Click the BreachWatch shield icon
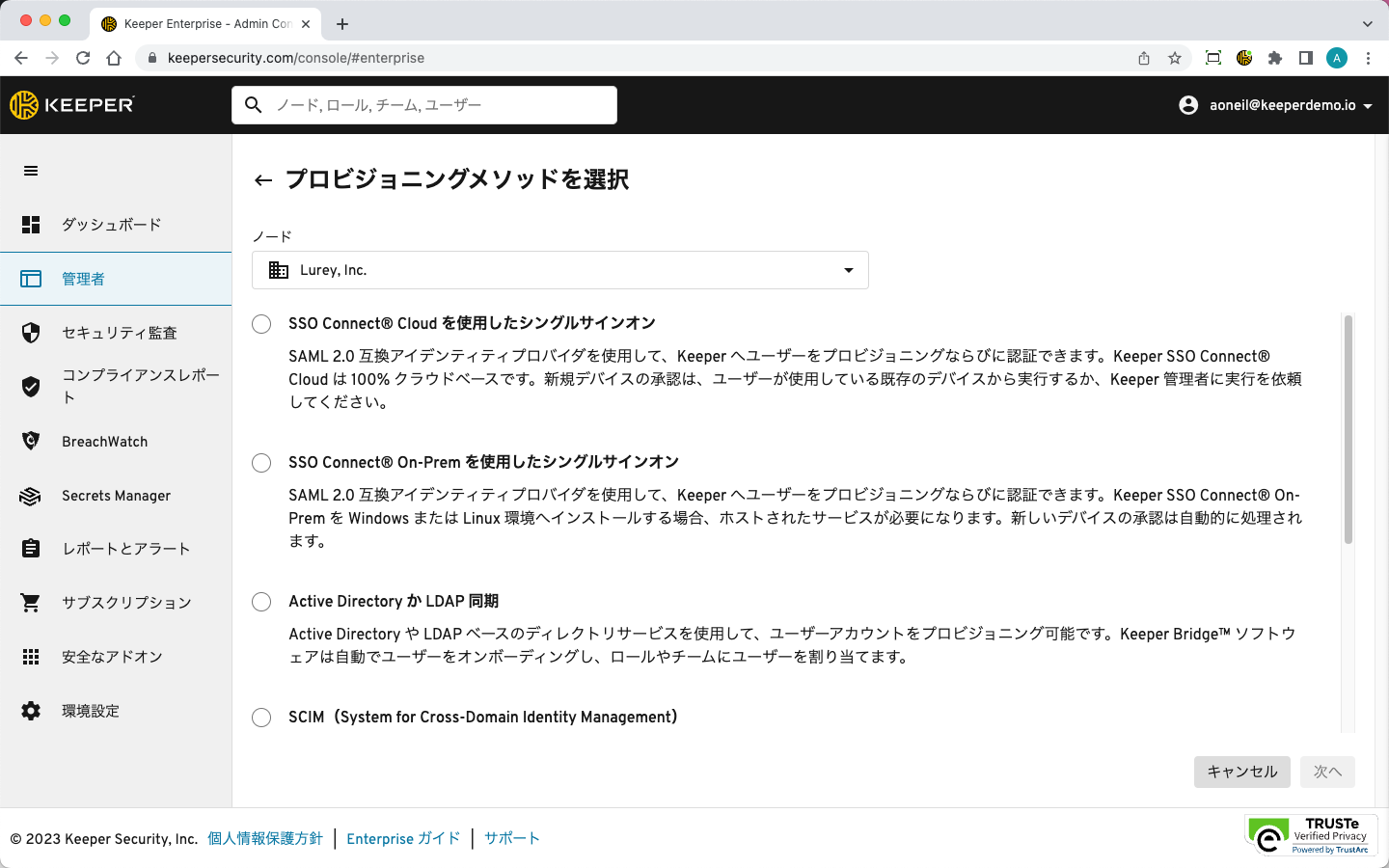The height and width of the screenshot is (868, 1389). [x=31, y=441]
